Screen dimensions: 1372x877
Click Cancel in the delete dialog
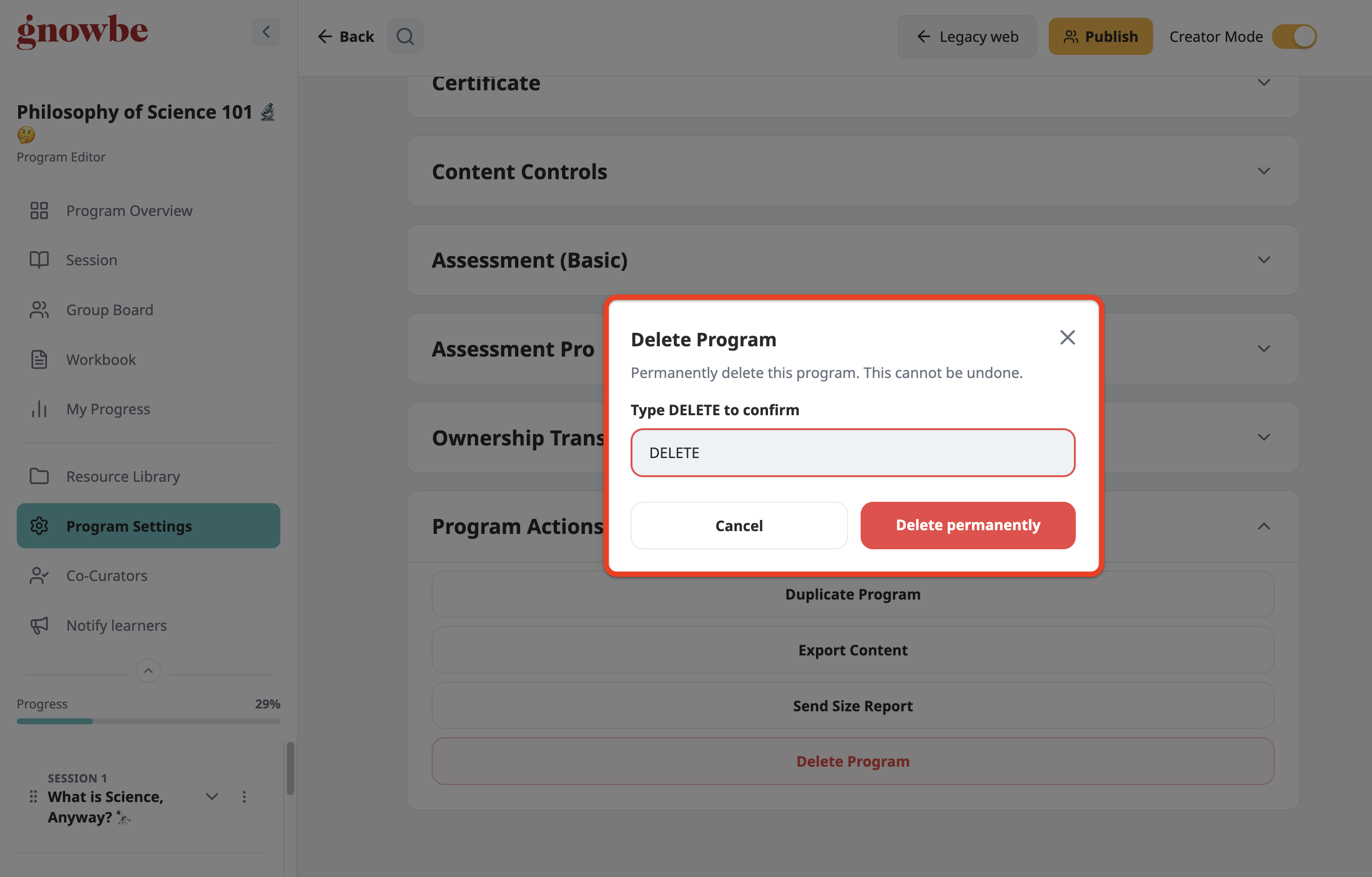tap(739, 526)
